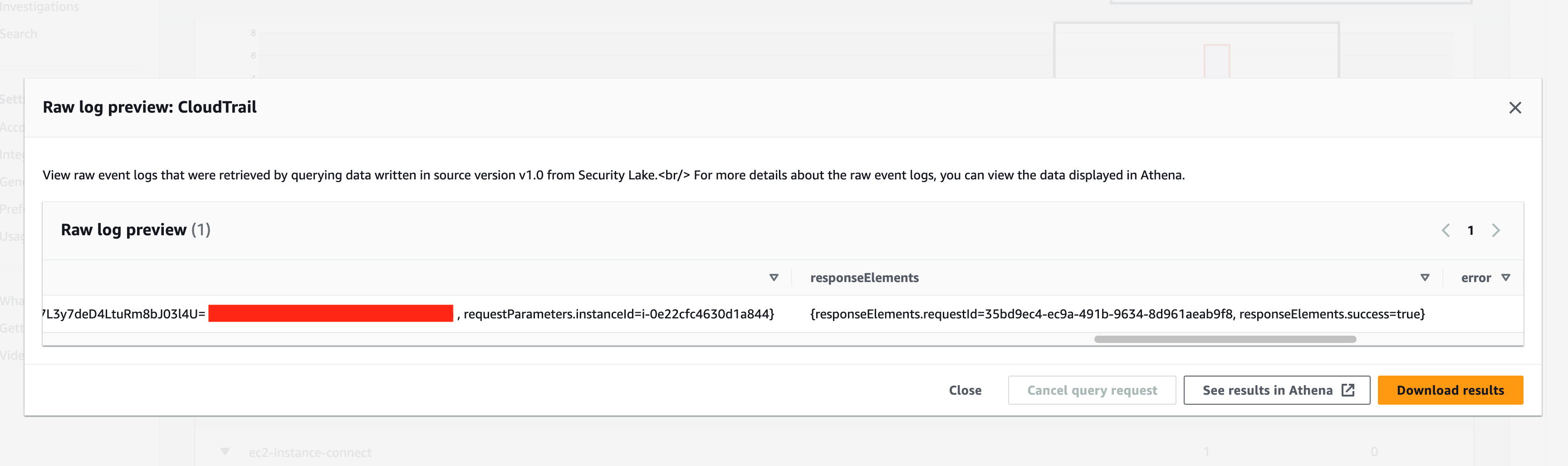Expand the ec2-instance-connect row
This screenshot has width=1568, height=466.
(225, 451)
